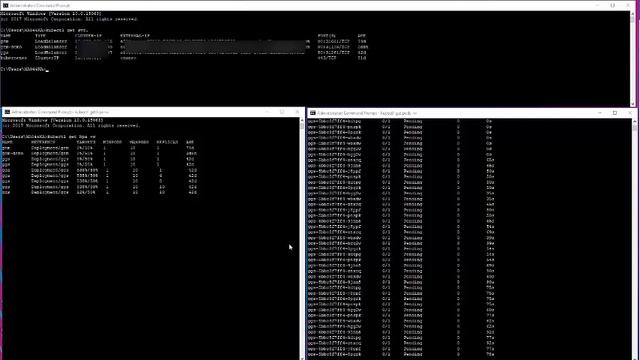Minimize the kubectl get hpa window
Image resolution: width=640 pixels, height=360 pixels.
pyautogui.click(x=267, y=112)
